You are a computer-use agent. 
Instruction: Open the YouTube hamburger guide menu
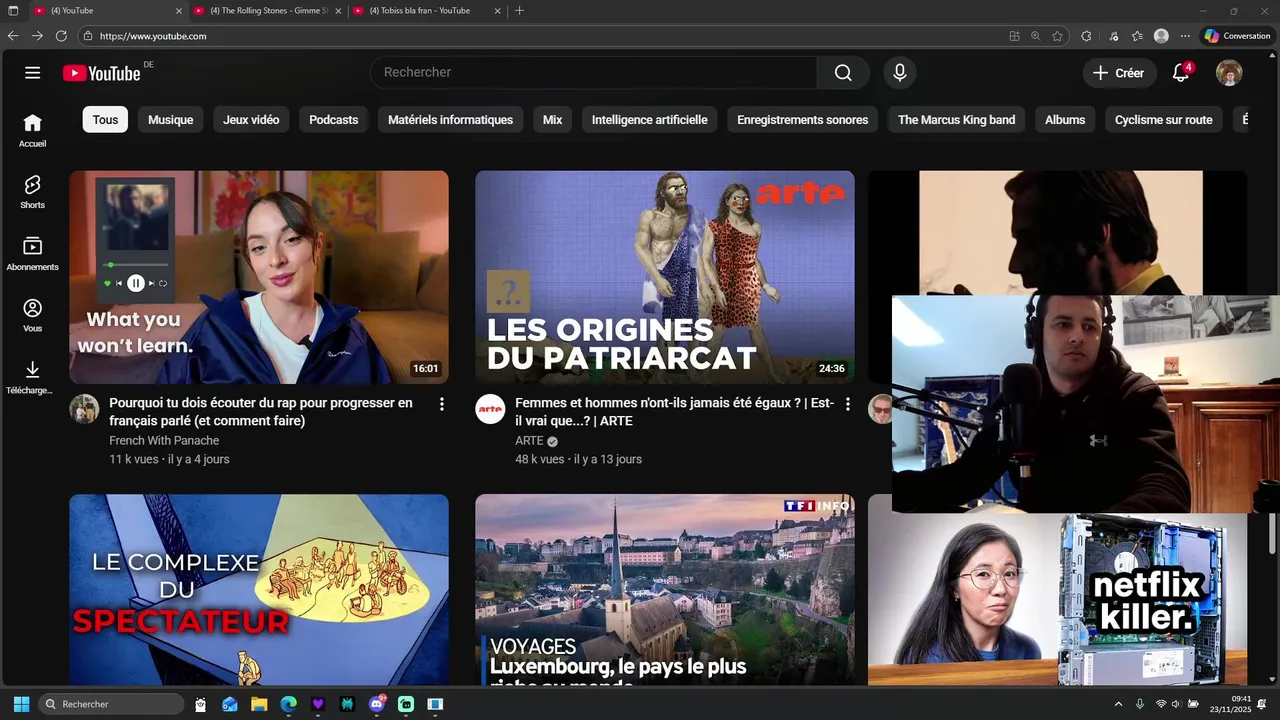[33, 73]
